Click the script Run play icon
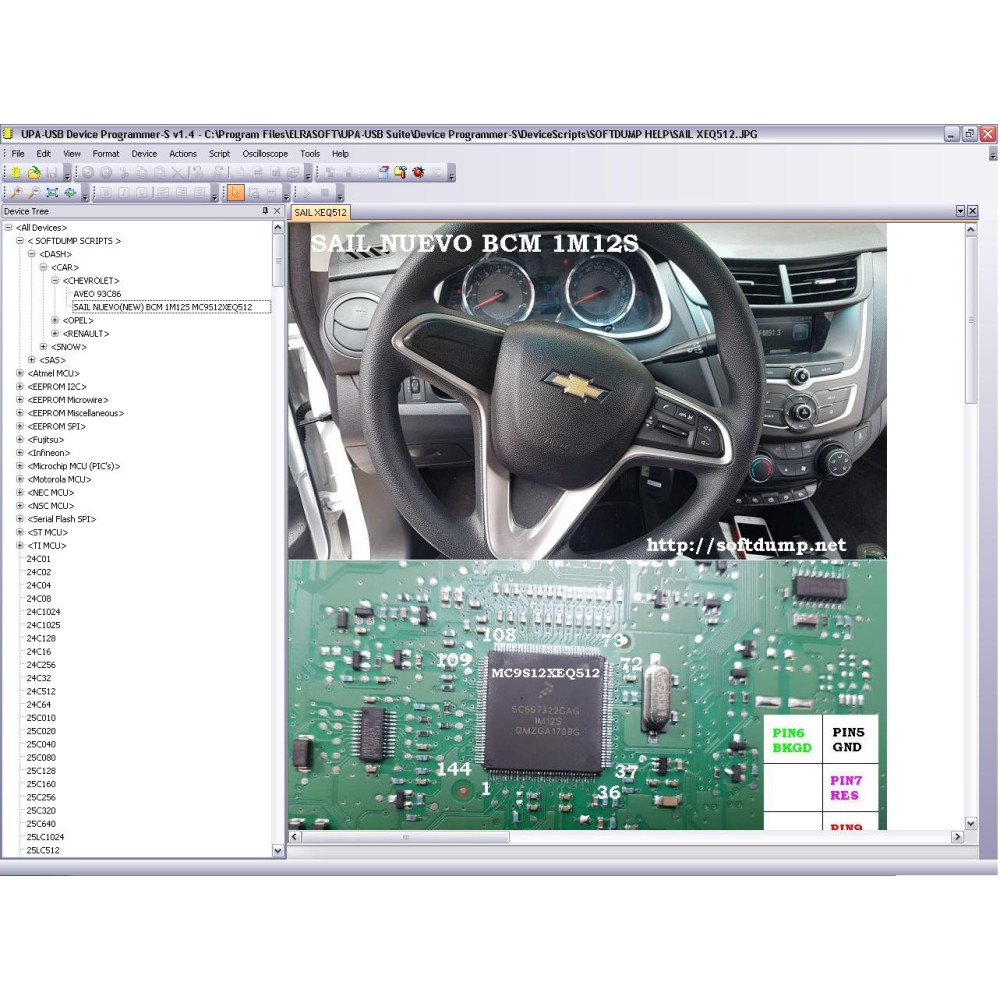Viewport: 1000px width, 1000px height. (306, 193)
